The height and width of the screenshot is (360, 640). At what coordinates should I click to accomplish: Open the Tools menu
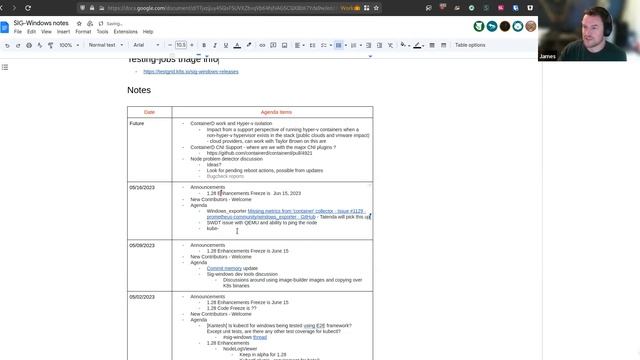(102, 32)
